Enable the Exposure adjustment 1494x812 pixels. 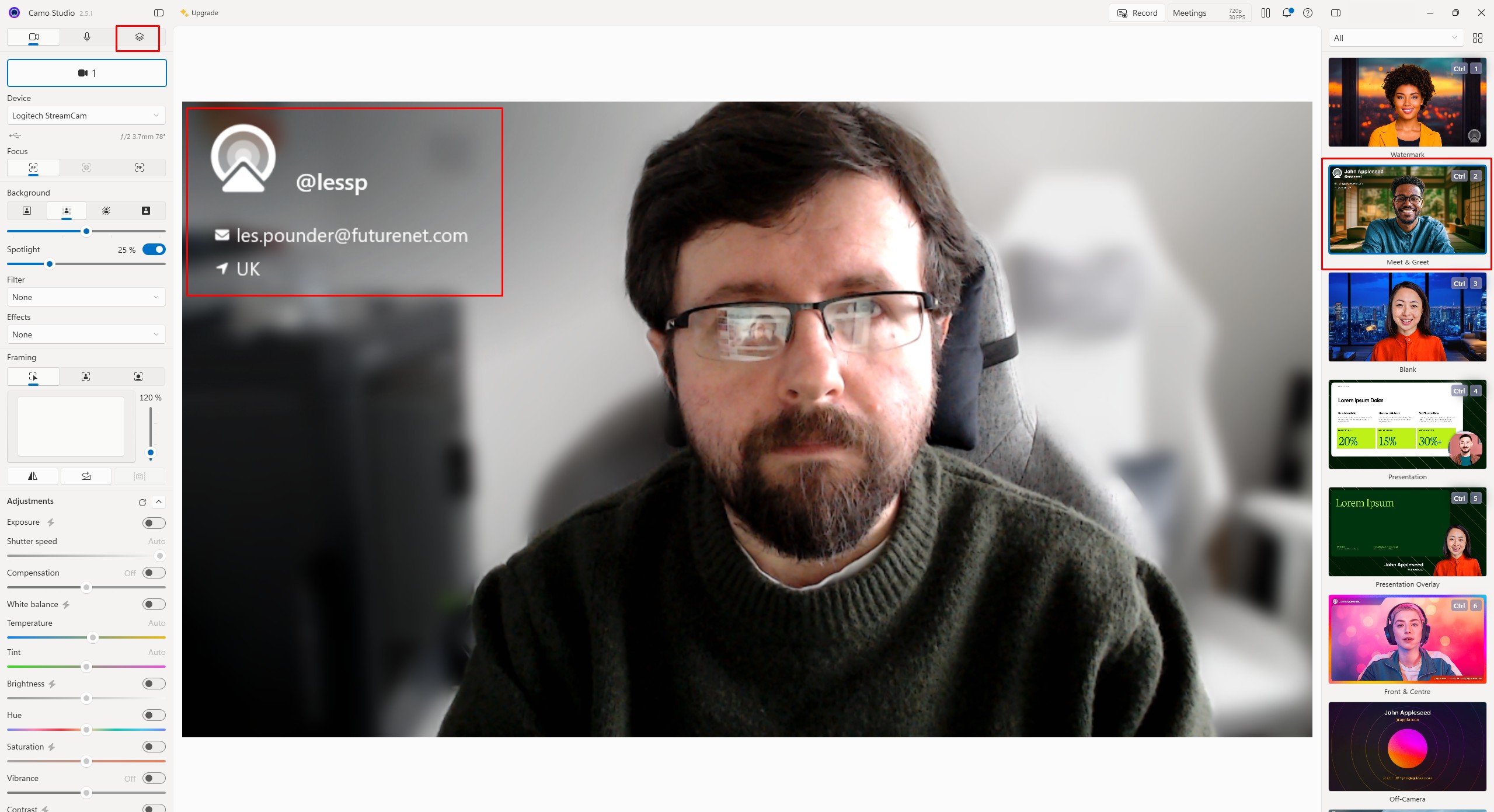click(x=153, y=522)
